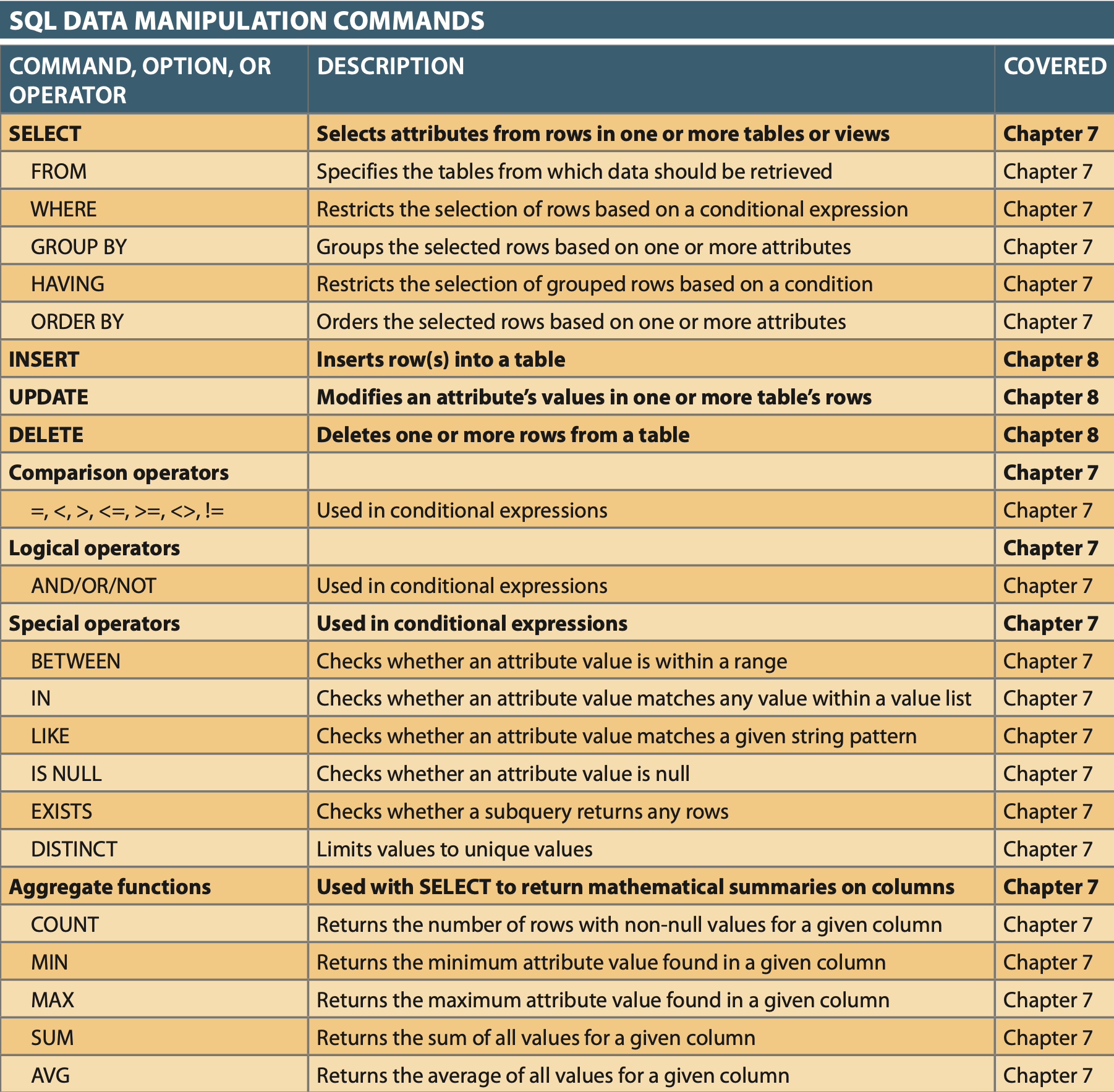
Task: Click 'Used with SELECT to return mathematical summaries on columns'
Action: click(x=636, y=887)
